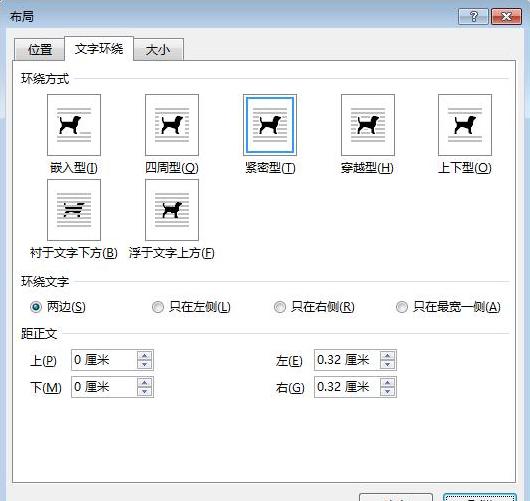Image resolution: width=530 pixels, height=501 pixels.
Task: Increase the 左(E) distance value
Action: coord(387,356)
